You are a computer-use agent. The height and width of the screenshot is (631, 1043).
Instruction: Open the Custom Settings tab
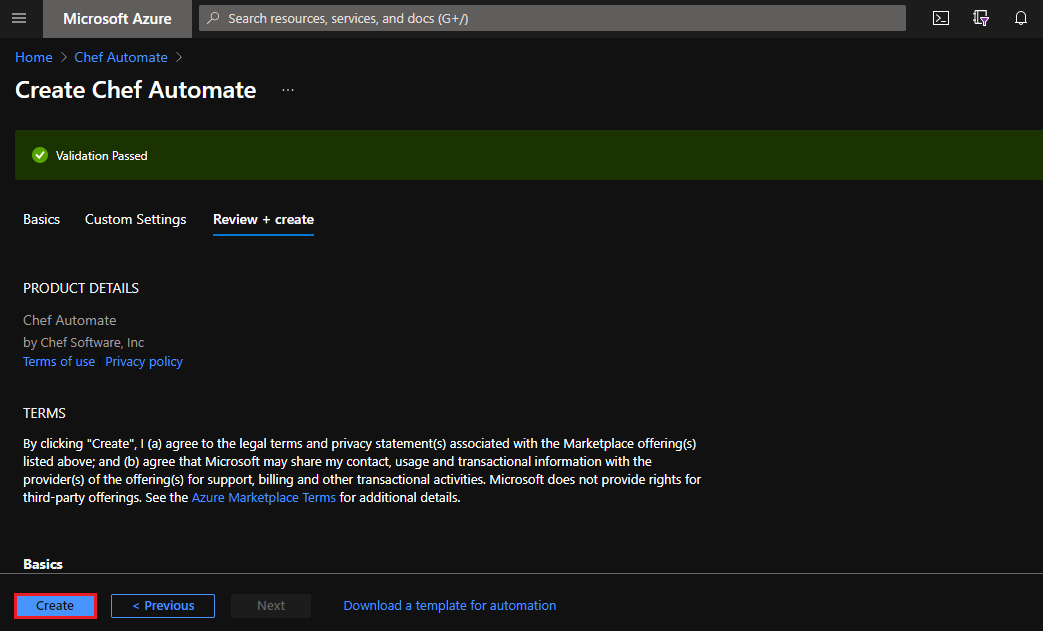[x=135, y=219]
